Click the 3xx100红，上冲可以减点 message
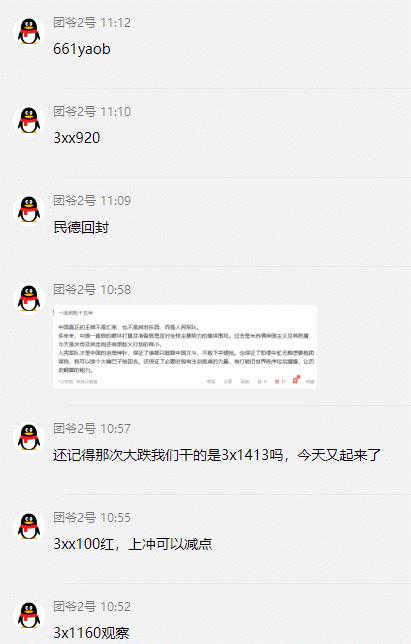The height and width of the screenshot is (644, 411). coord(133,544)
